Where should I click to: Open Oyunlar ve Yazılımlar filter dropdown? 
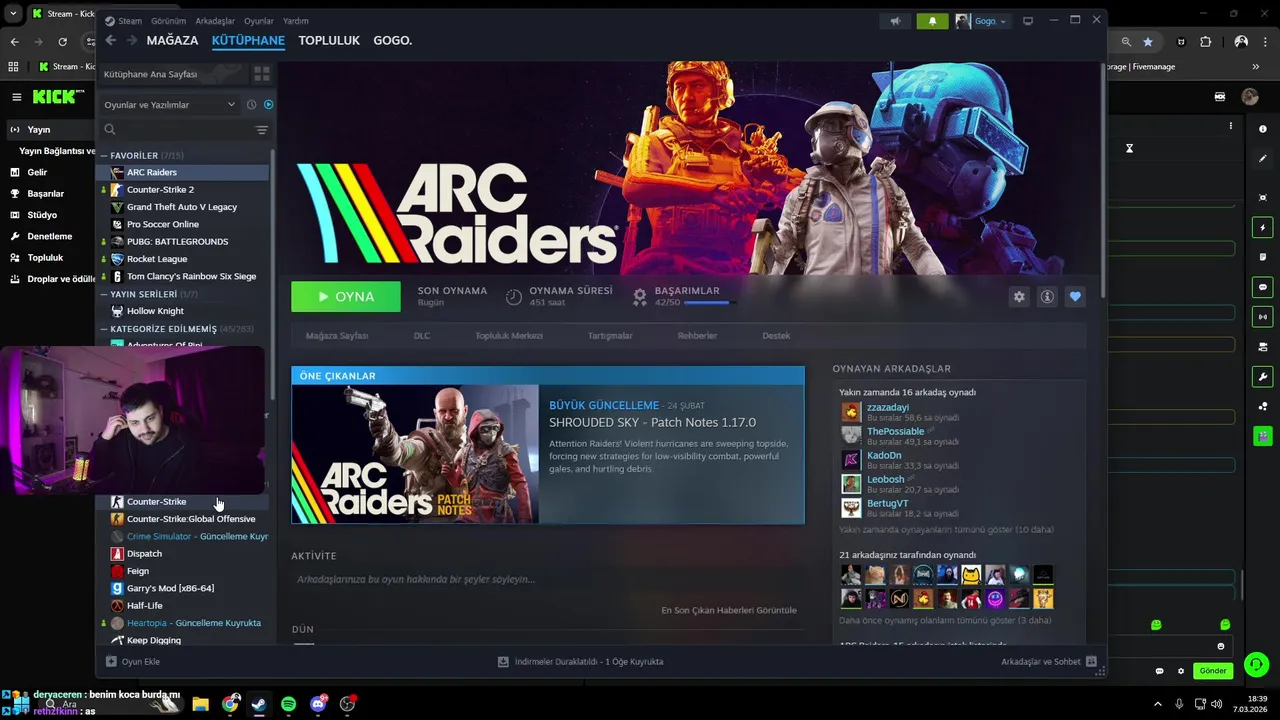coord(170,105)
